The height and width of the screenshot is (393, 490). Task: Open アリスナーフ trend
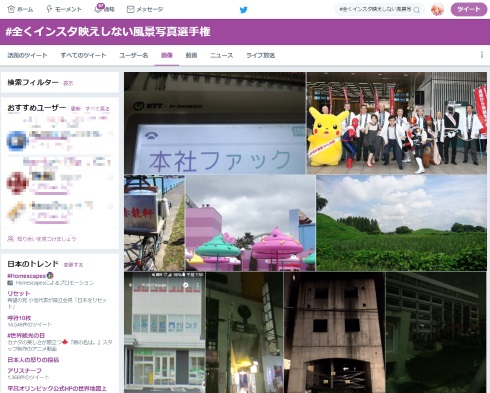tap(24, 370)
